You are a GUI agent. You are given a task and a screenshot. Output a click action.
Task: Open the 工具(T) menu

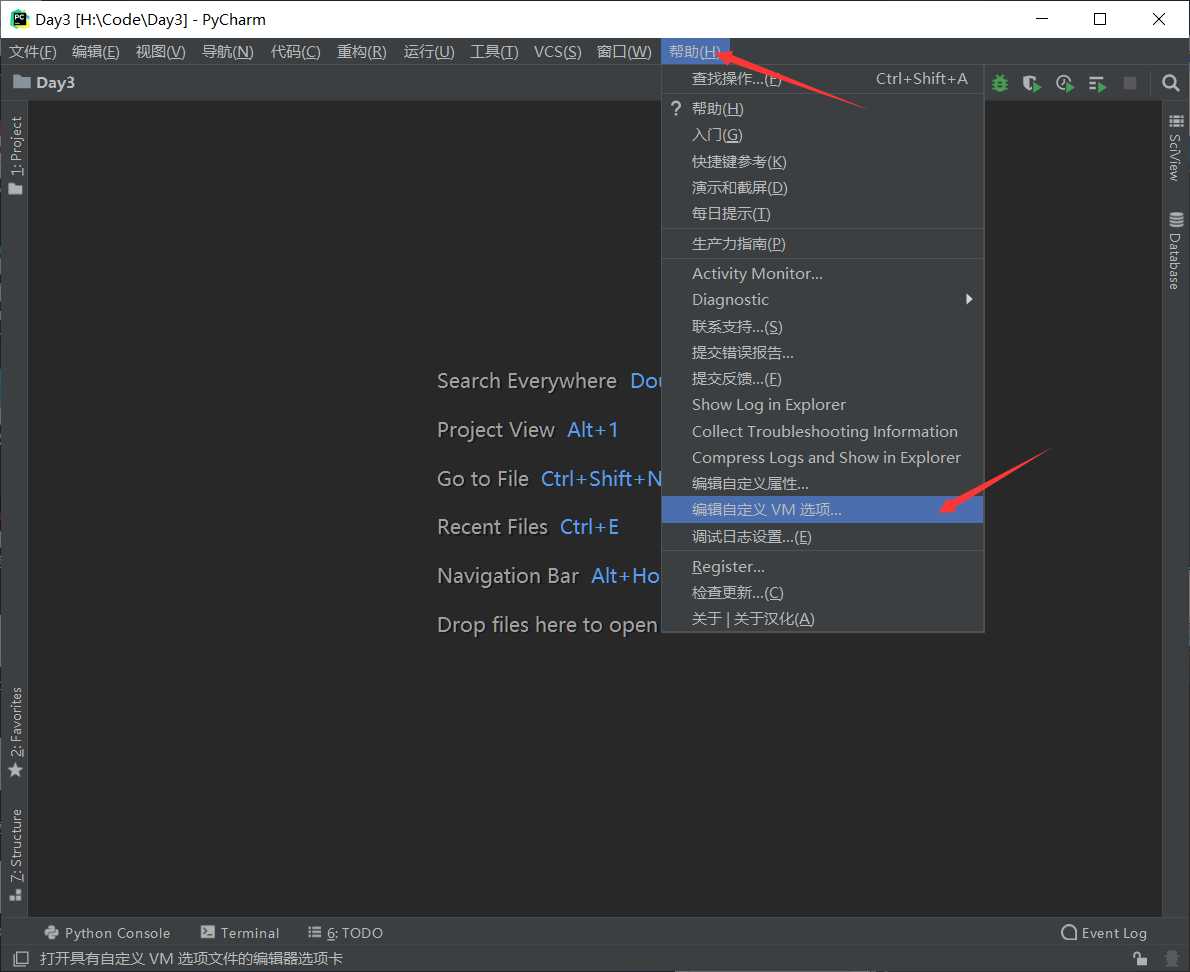point(494,52)
